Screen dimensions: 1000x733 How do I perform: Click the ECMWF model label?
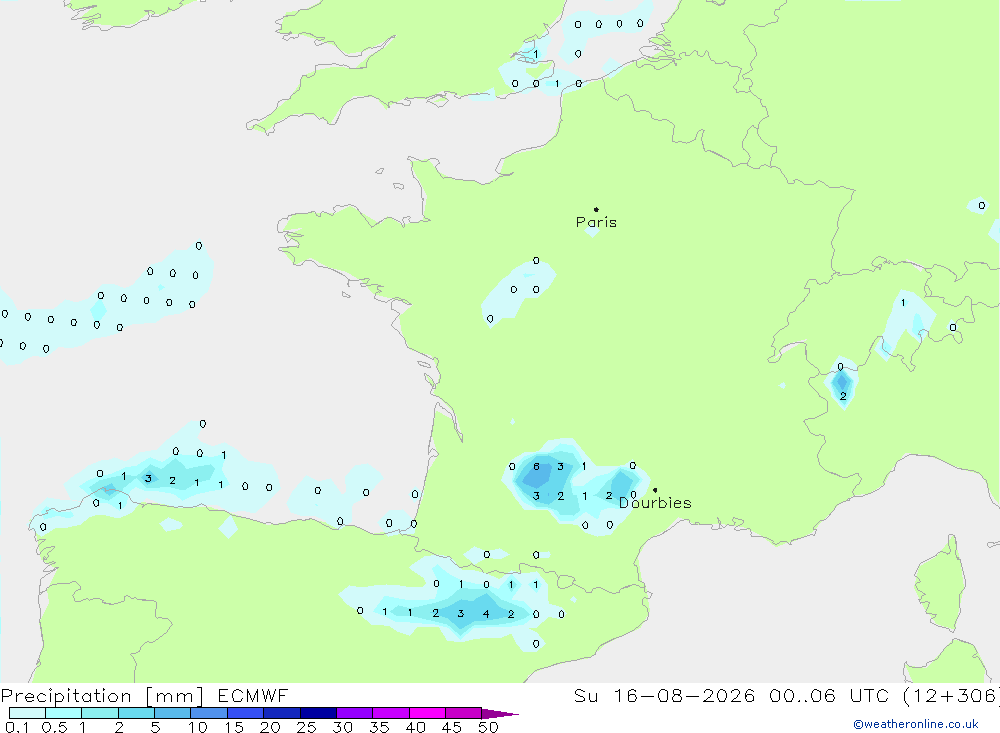click(253, 696)
